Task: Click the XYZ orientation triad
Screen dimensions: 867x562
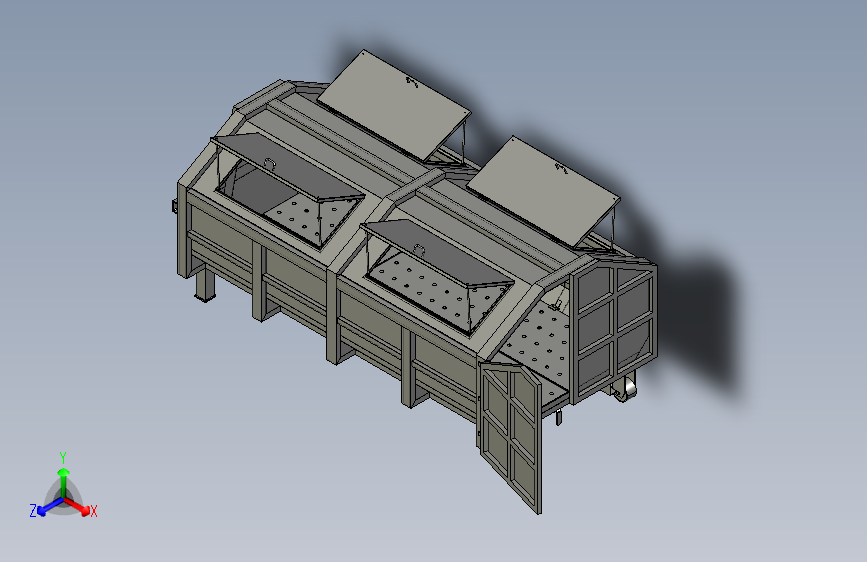Action: click(63, 487)
